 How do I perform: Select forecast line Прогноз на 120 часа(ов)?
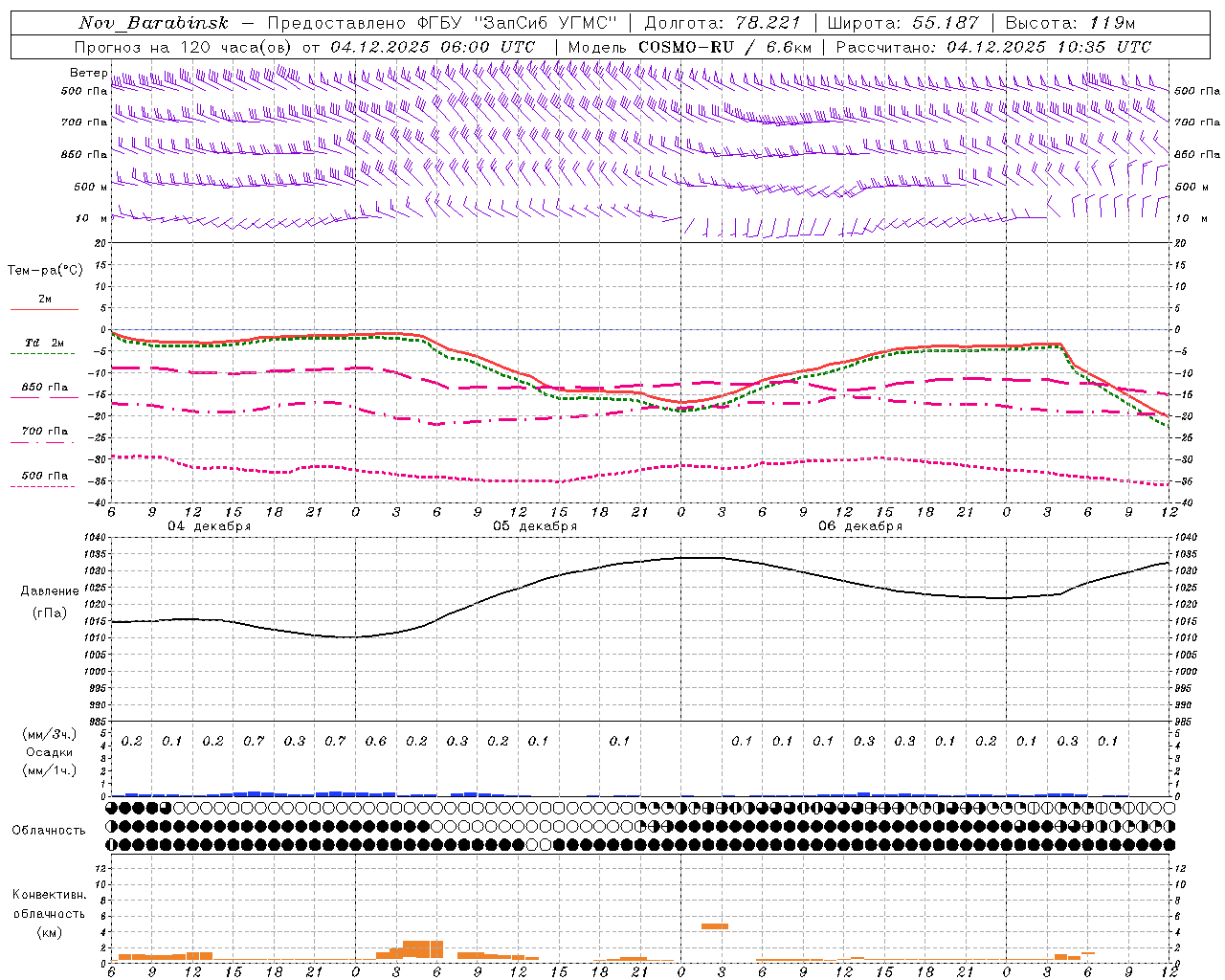point(186,47)
